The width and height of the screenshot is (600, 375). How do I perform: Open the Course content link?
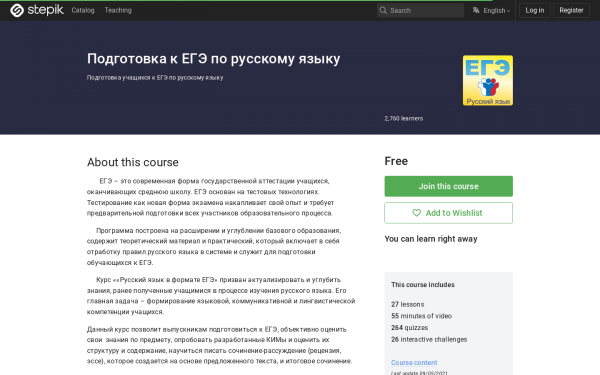pos(414,362)
